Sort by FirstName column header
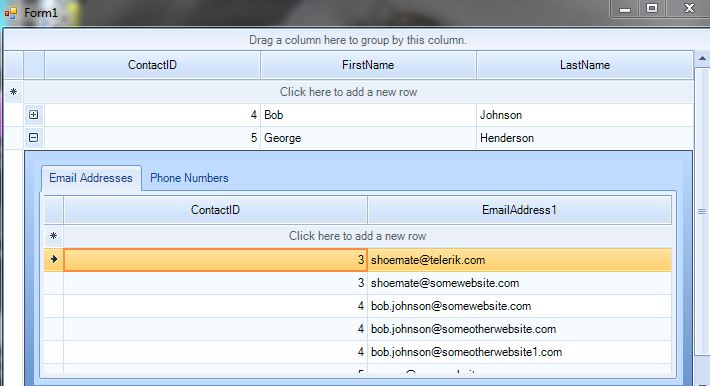 point(368,65)
